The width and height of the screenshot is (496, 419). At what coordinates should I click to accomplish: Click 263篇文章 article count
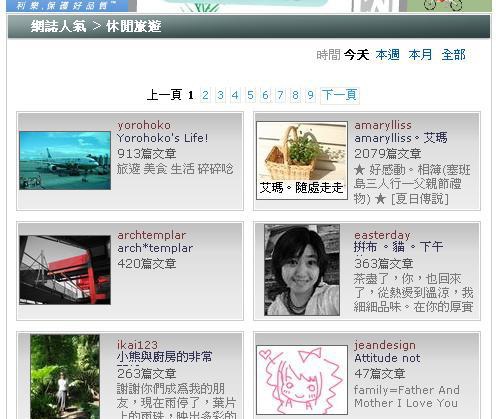tap(147, 374)
